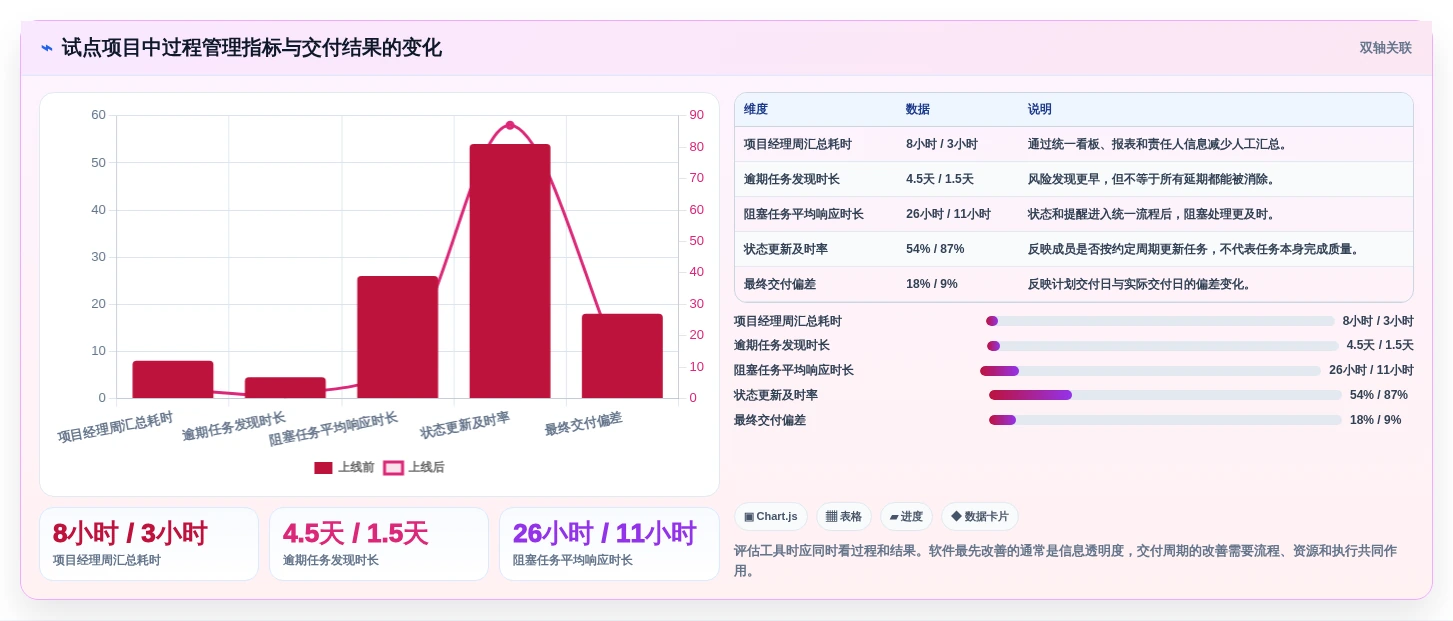
Task: Click the dashboard title 试点项目中过程管理指标与交付结果的变化
Action: [252, 48]
